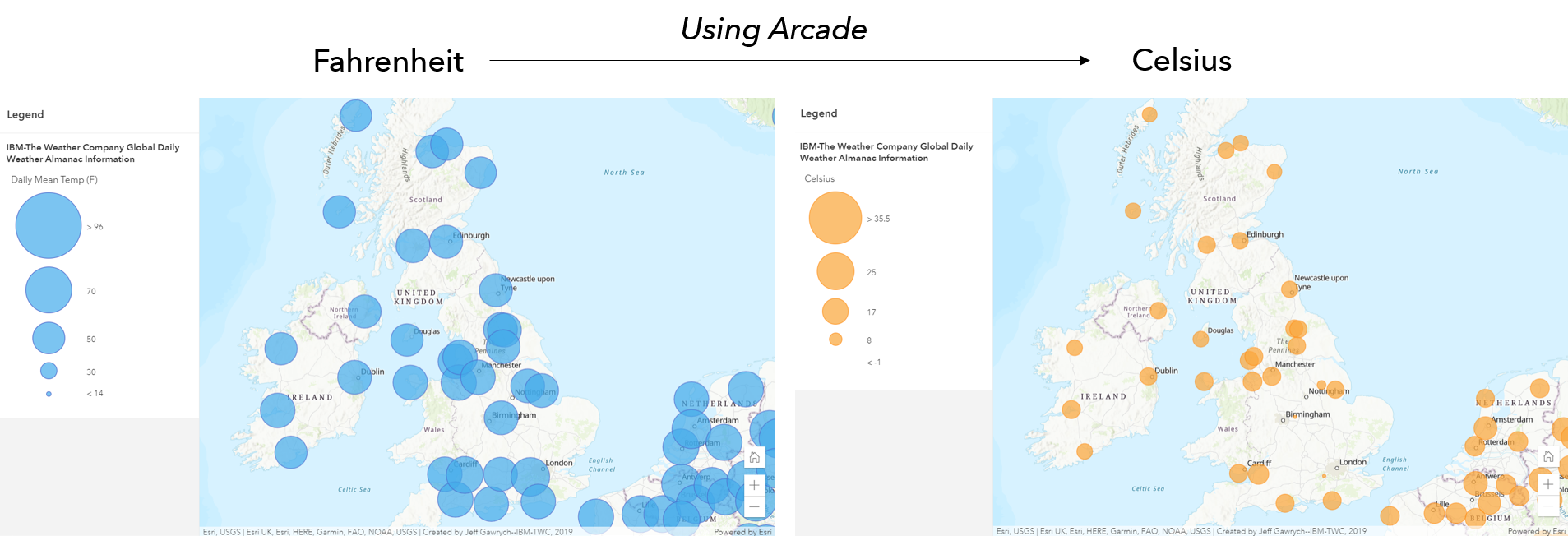Image resolution: width=1568 pixels, height=536 pixels.
Task: Click the Manchester label on the Celsius map
Action: click(x=1295, y=364)
